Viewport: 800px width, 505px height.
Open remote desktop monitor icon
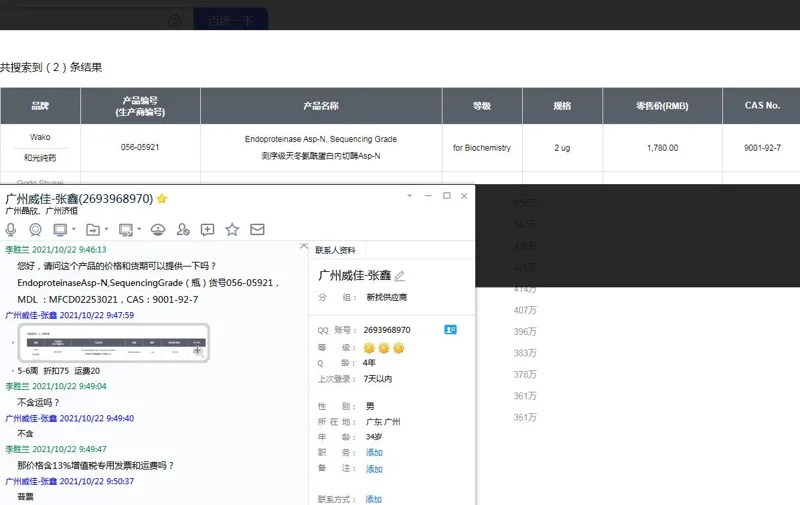(x=60, y=230)
